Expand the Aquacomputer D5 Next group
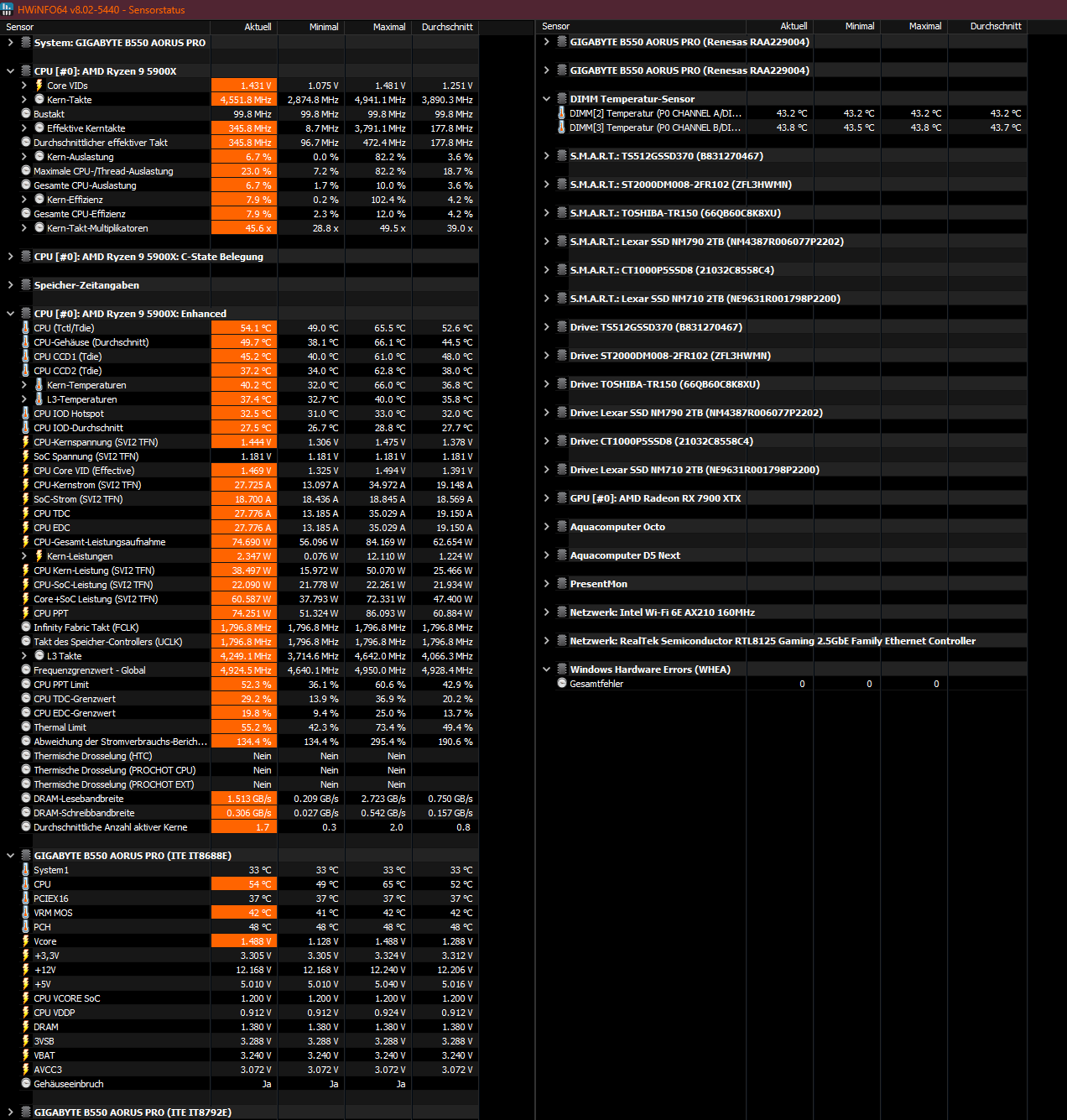Viewport: 1067px width, 1120px height. pyautogui.click(x=547, y=555)
